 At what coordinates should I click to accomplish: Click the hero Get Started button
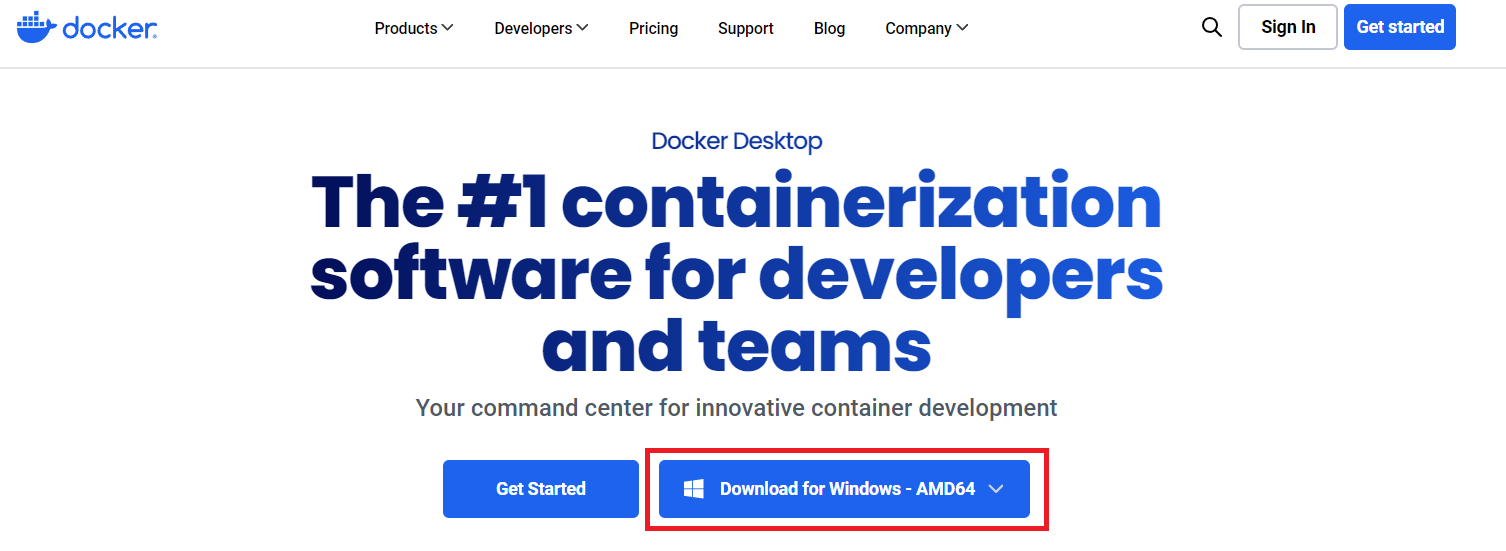pos(541,489)
